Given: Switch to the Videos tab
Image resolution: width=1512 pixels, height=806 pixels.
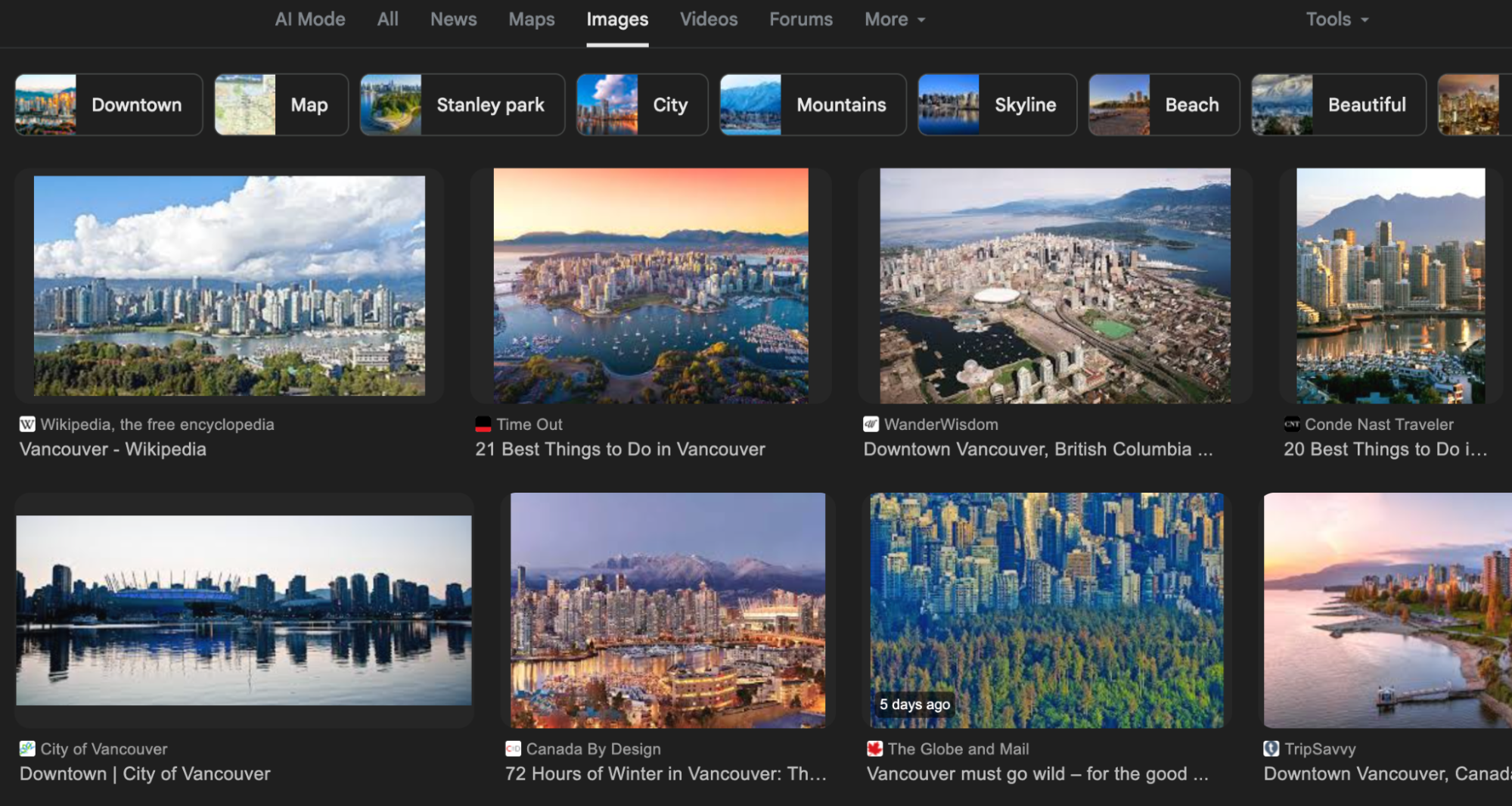Looking at the screenshot, I should 708,19.
